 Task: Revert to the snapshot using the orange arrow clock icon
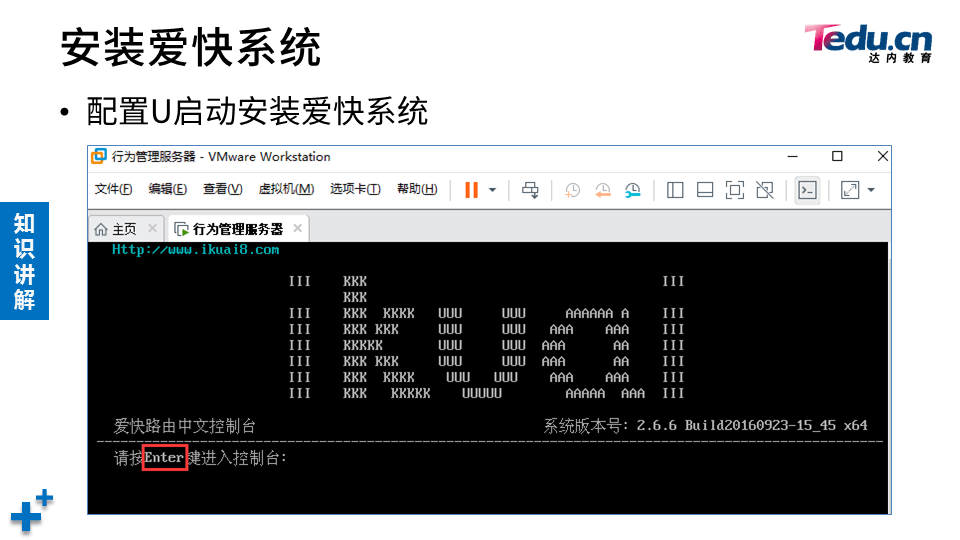pyautogui.click(x=602, y=190)
